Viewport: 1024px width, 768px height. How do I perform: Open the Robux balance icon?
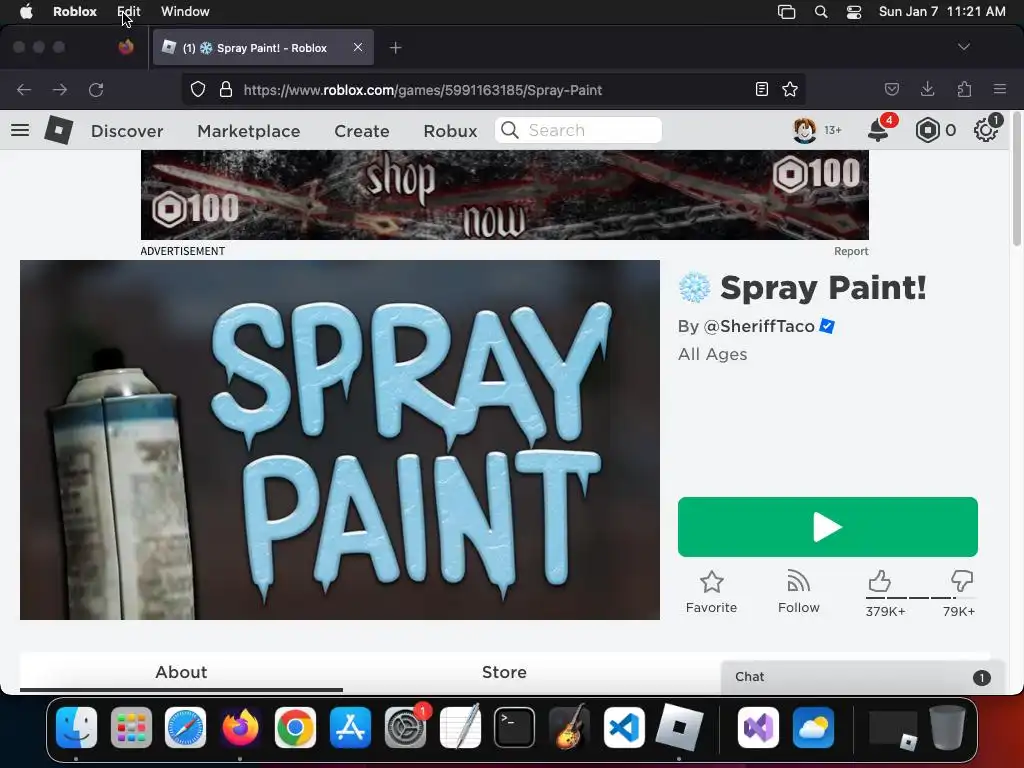point(927,131)
